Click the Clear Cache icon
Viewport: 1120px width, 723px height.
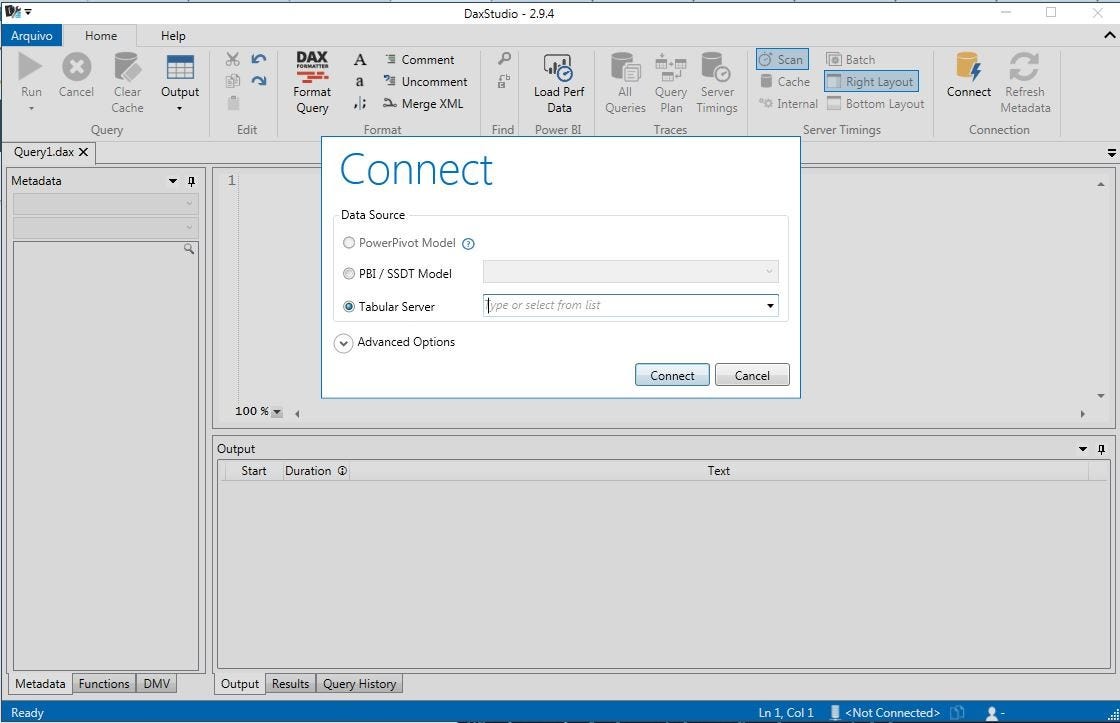point(127,67)
